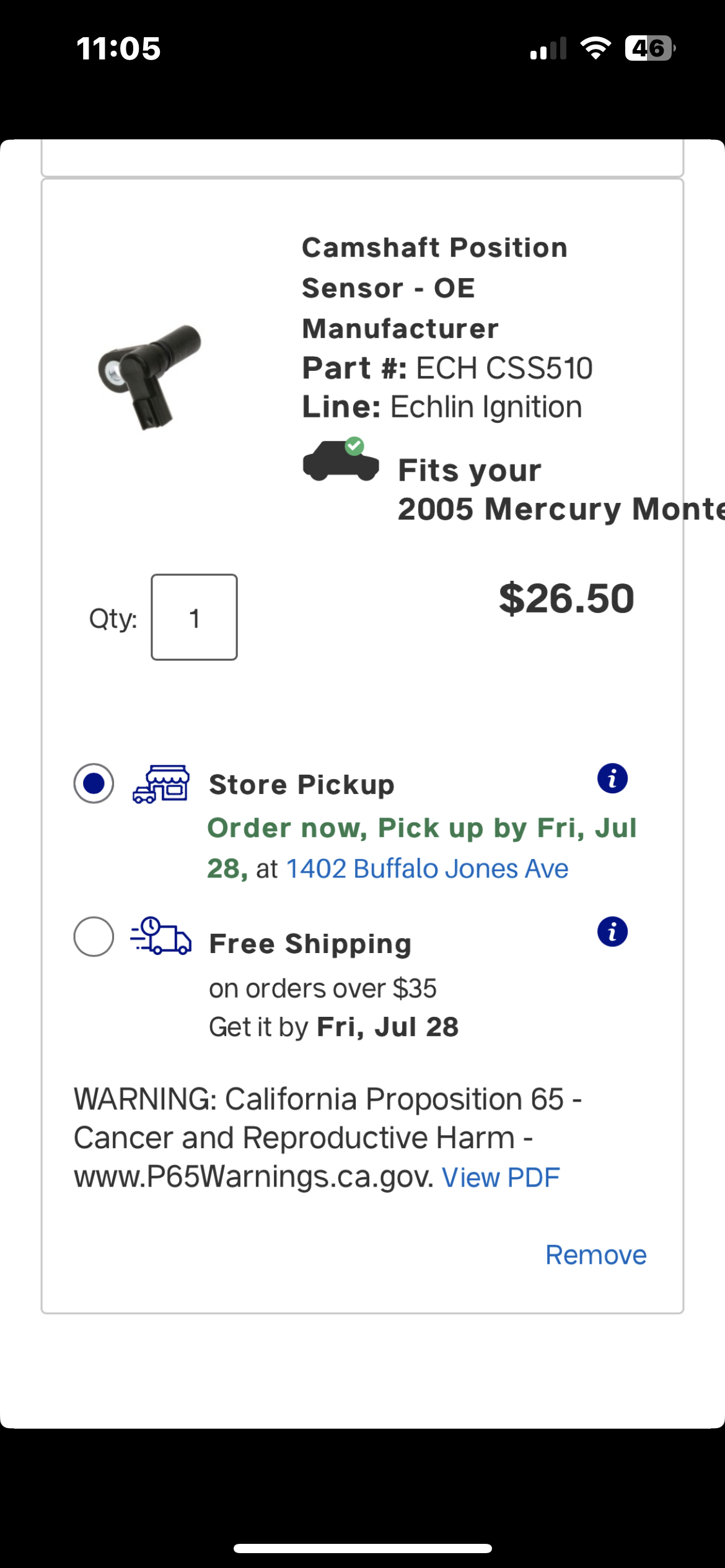Tap the home indicator bar
Image resolution: width=725 pixels, height=1568 pixels.
pyautogui.click(x=362, y=1548)
